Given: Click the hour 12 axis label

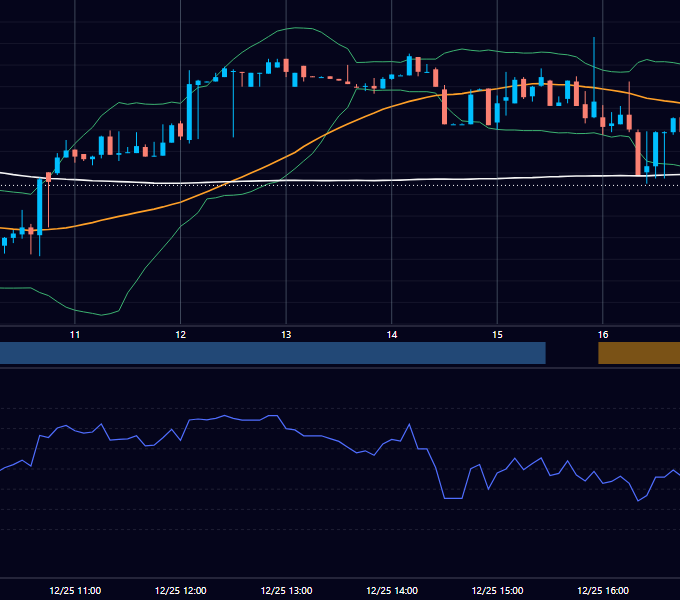Looking at the screenshot, I should click(x=180, y=335).
